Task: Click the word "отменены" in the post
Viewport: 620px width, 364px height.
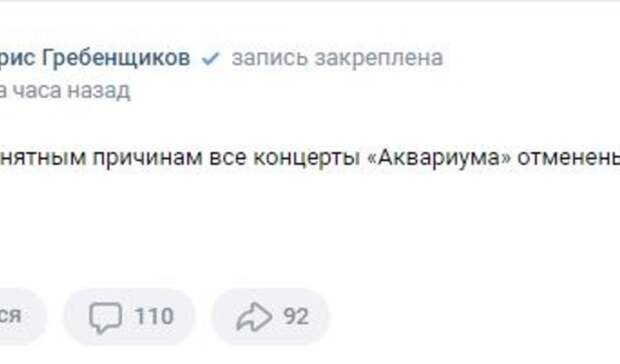Action: click(x=569, y=157)
